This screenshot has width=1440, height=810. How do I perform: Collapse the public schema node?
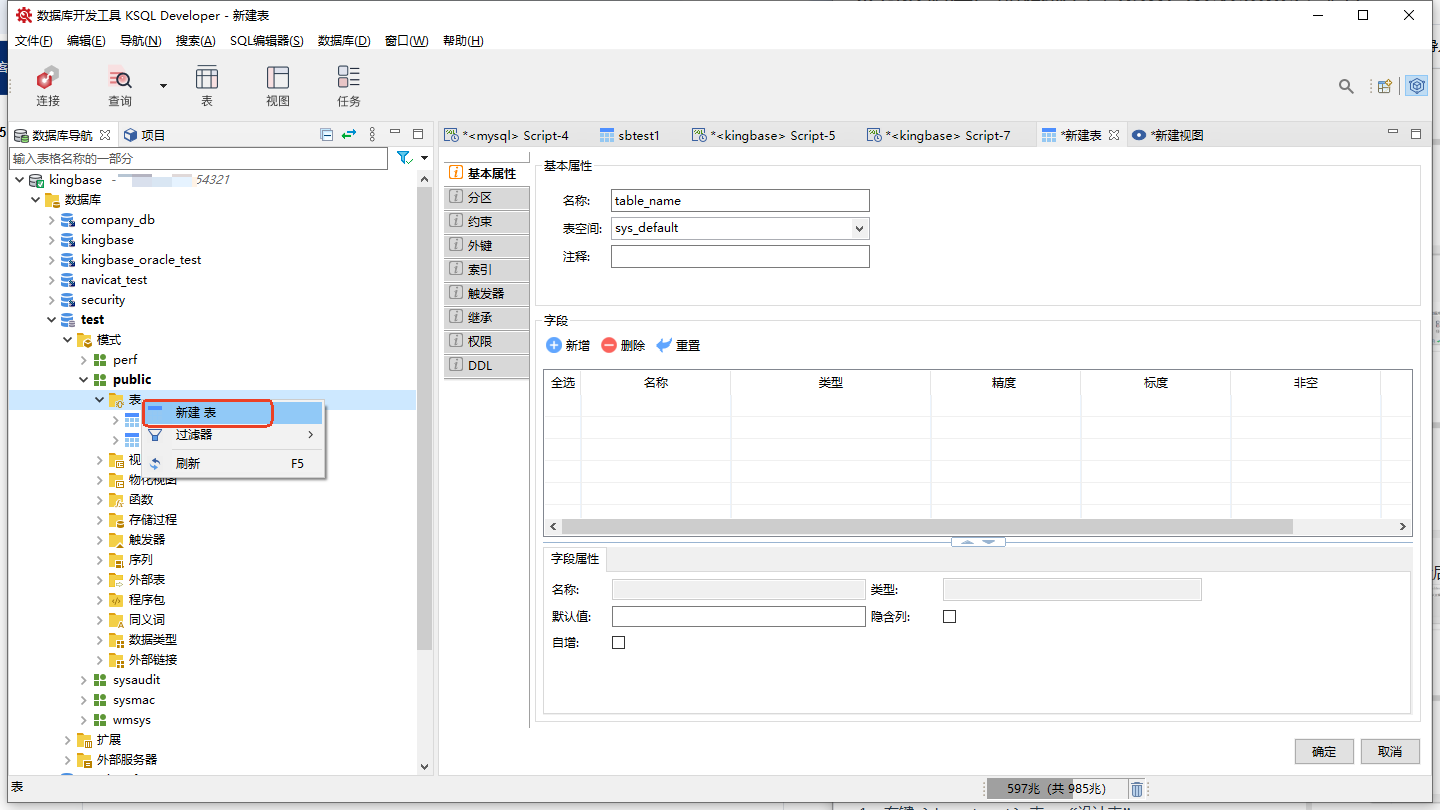(84, 380)
